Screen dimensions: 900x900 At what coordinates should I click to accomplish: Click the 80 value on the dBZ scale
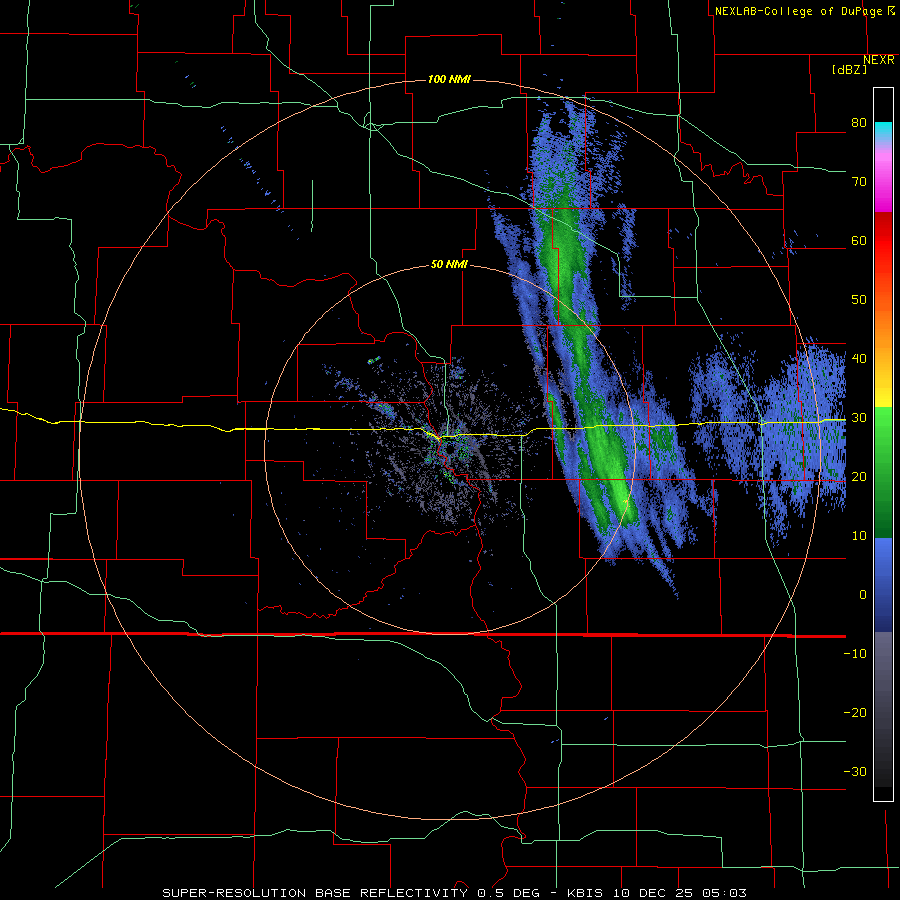(859, 122)
